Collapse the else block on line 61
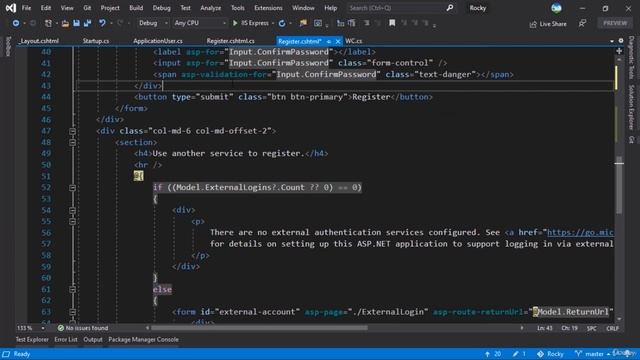 click(x=72, y=289)
